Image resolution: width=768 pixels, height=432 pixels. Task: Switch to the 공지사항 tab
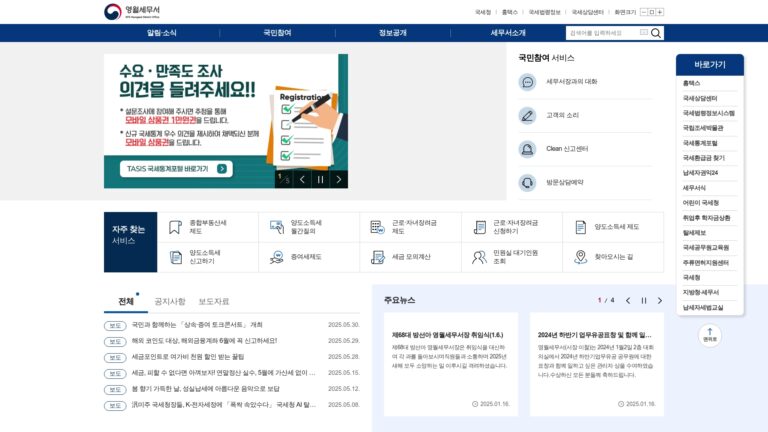(x=169, y=301)
